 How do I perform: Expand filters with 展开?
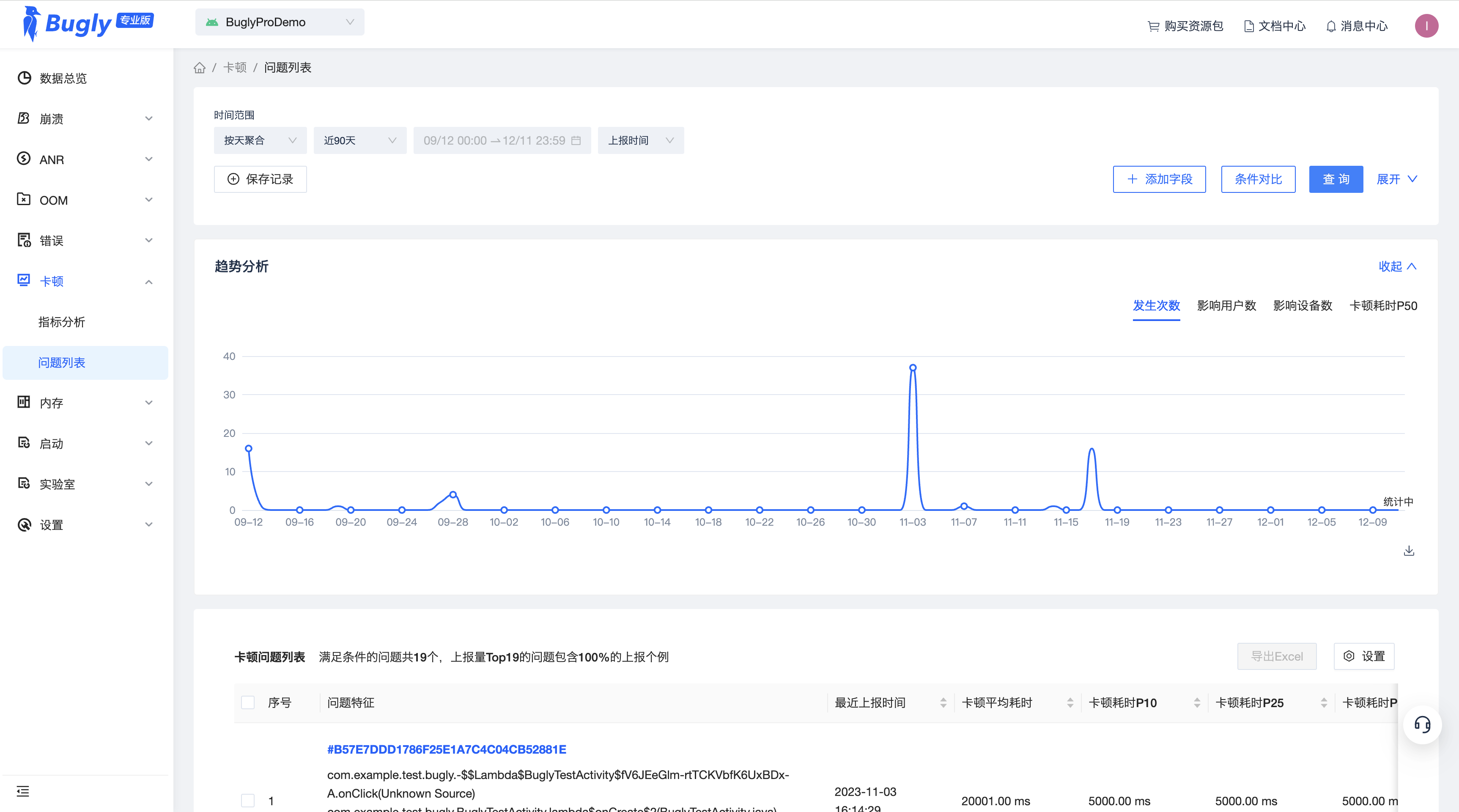click(x=1397, y=179)
